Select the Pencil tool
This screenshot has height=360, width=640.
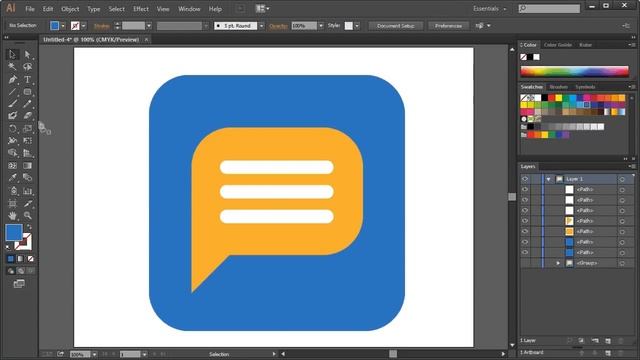pos(27,104)
